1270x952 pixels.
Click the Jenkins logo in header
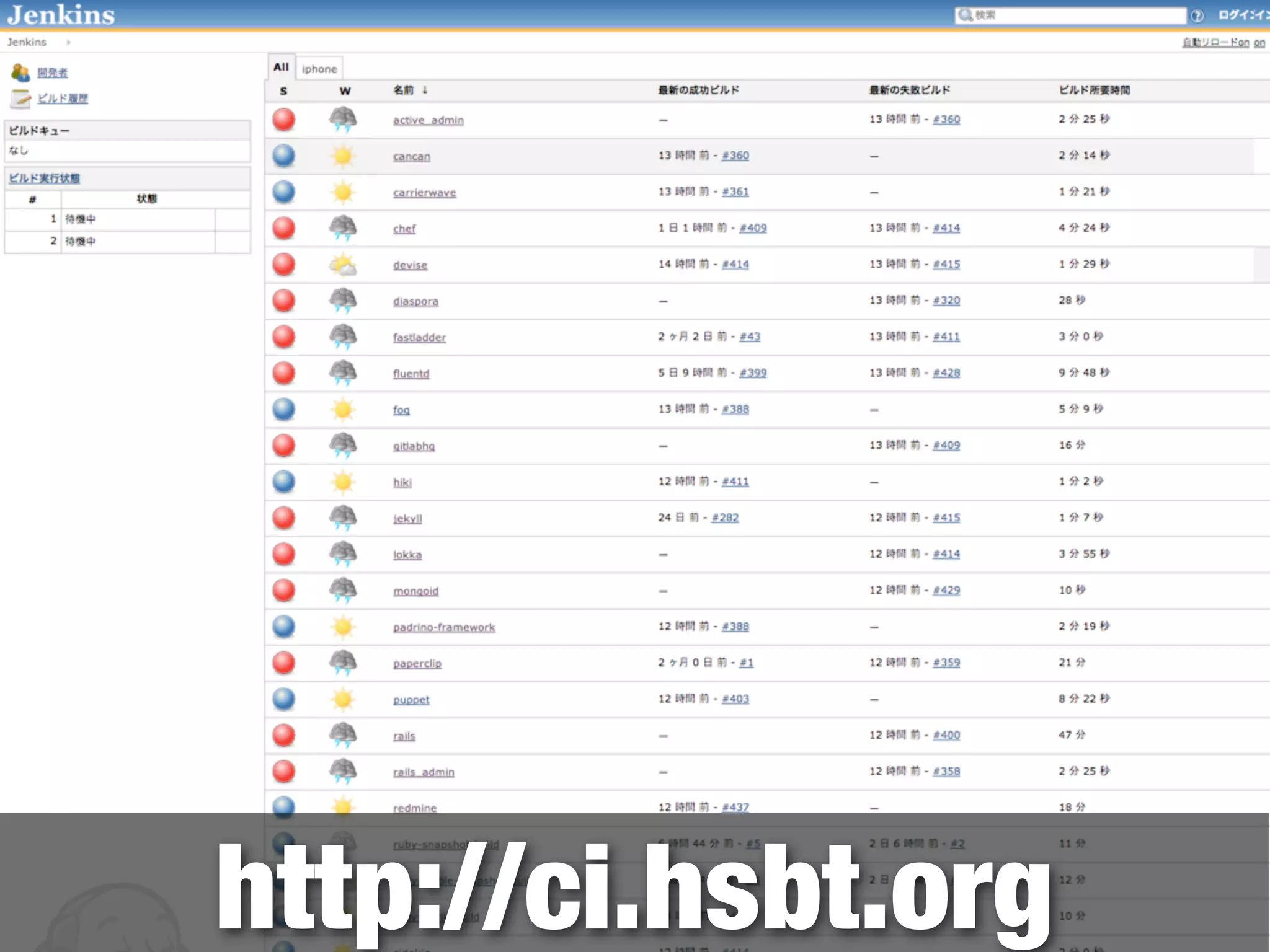coord(61,15)
